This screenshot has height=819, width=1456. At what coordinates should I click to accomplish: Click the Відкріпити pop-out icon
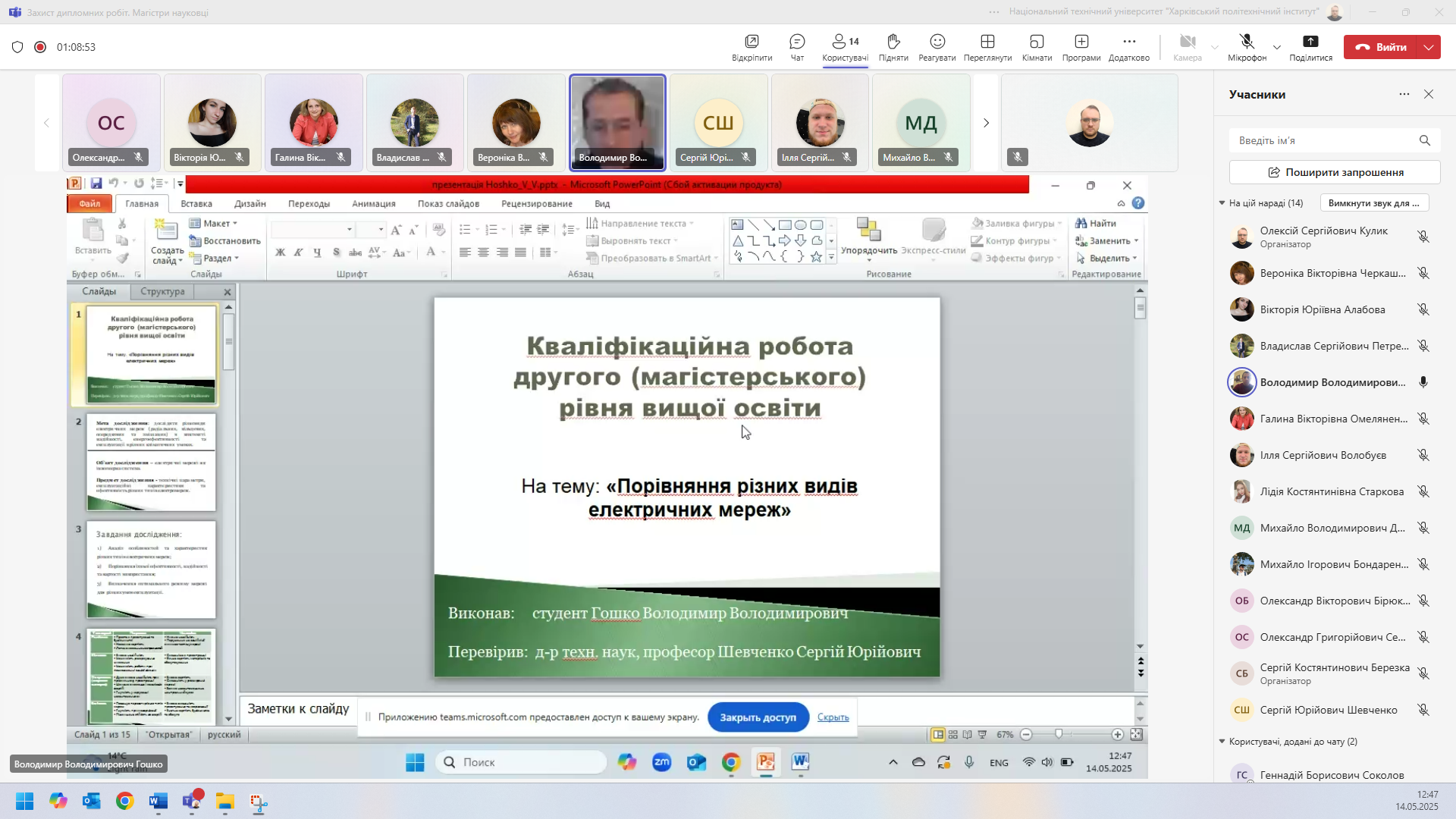pyautogui.click(x=752, y=47)
